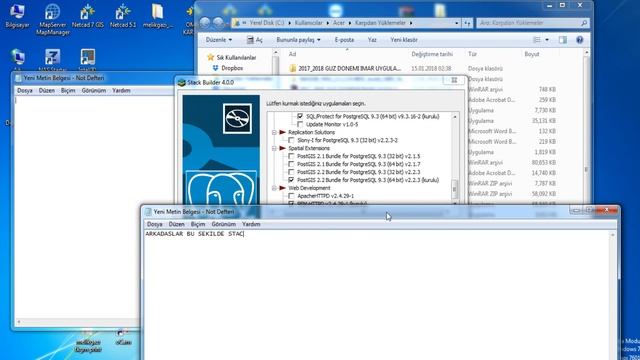This screenshot has height=360, width=640.
Task: Click the folder icon in Explorer address bar
Action: coord(236,23)
